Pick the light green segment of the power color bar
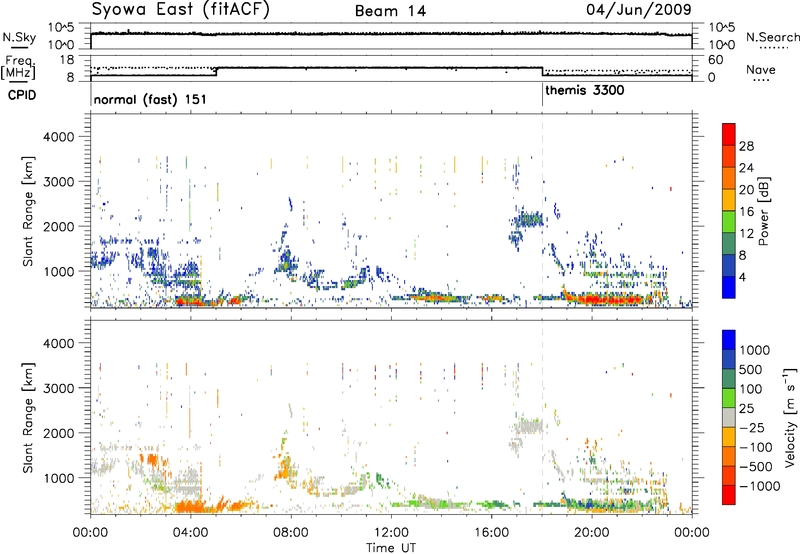 tap(729, 222)
